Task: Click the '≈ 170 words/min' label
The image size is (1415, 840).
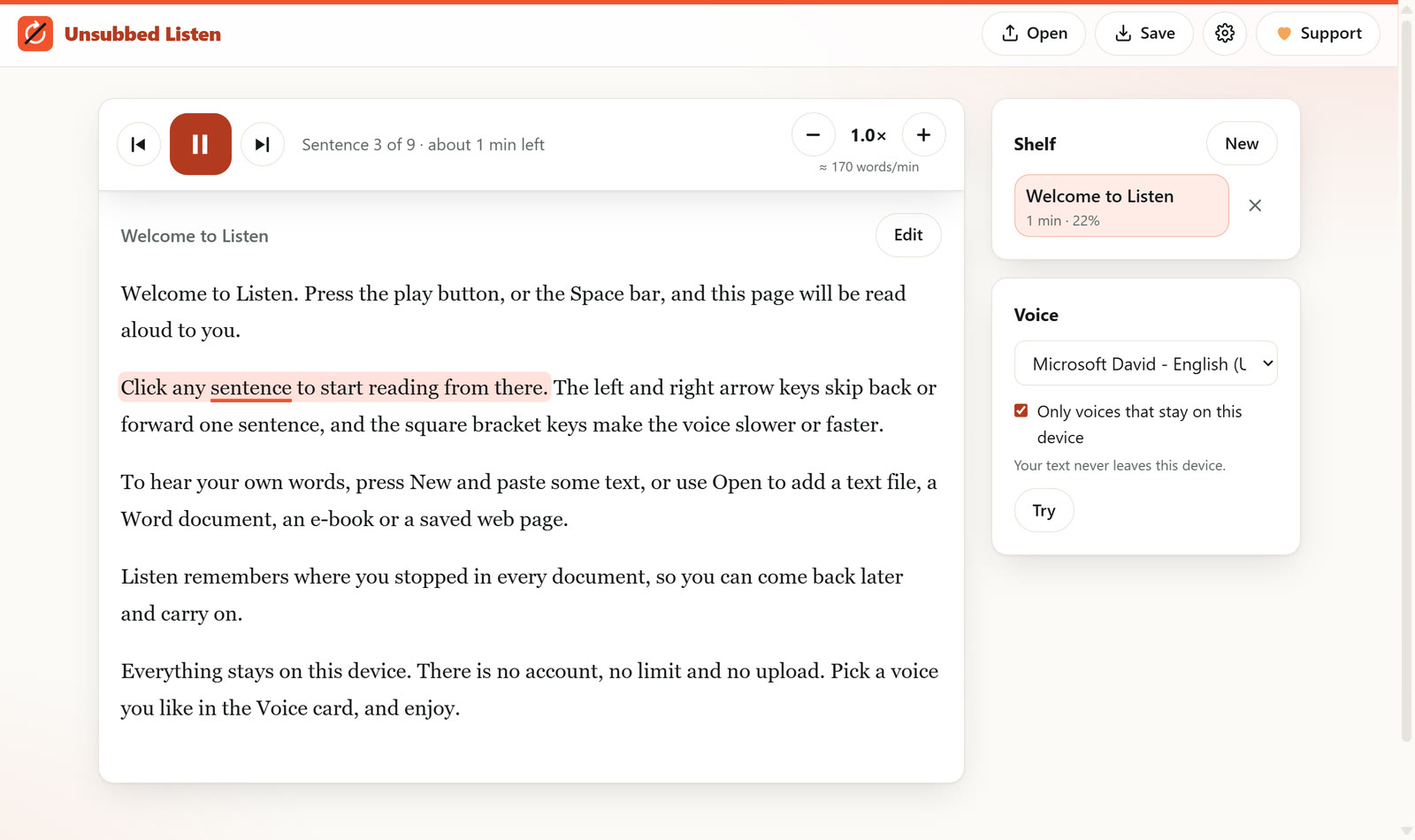Action: coord(868,167)
